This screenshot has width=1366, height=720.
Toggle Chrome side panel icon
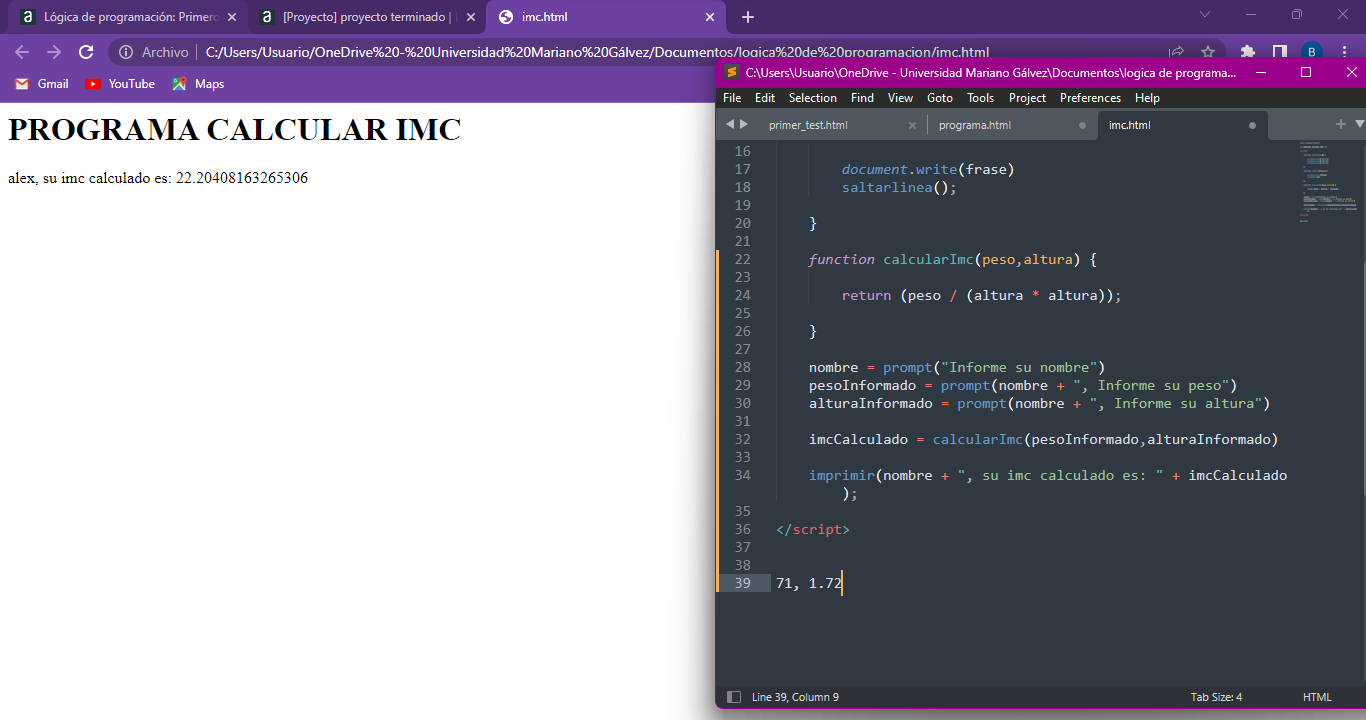[1279, 52]
